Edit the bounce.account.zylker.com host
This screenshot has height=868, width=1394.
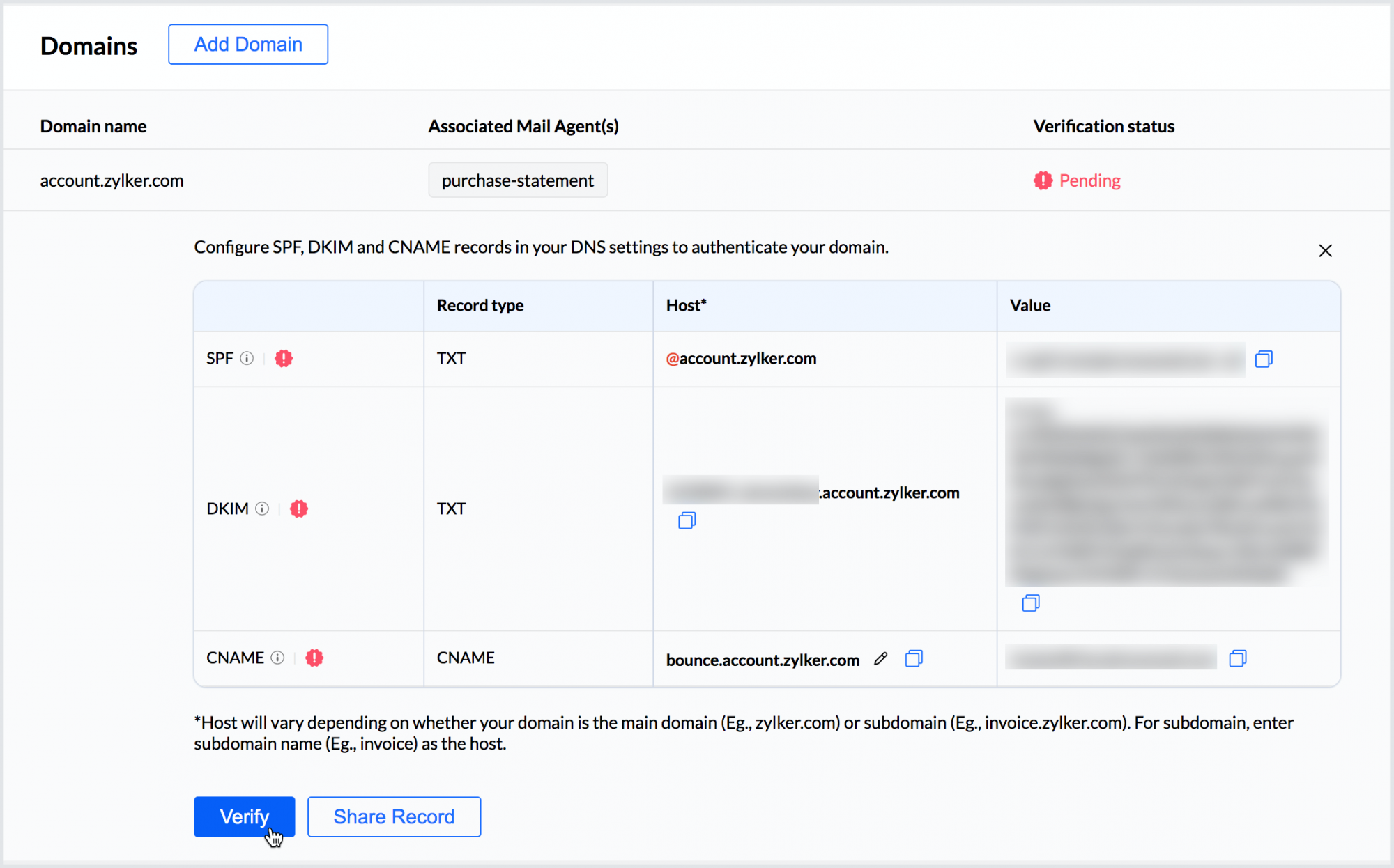[880, 658]
